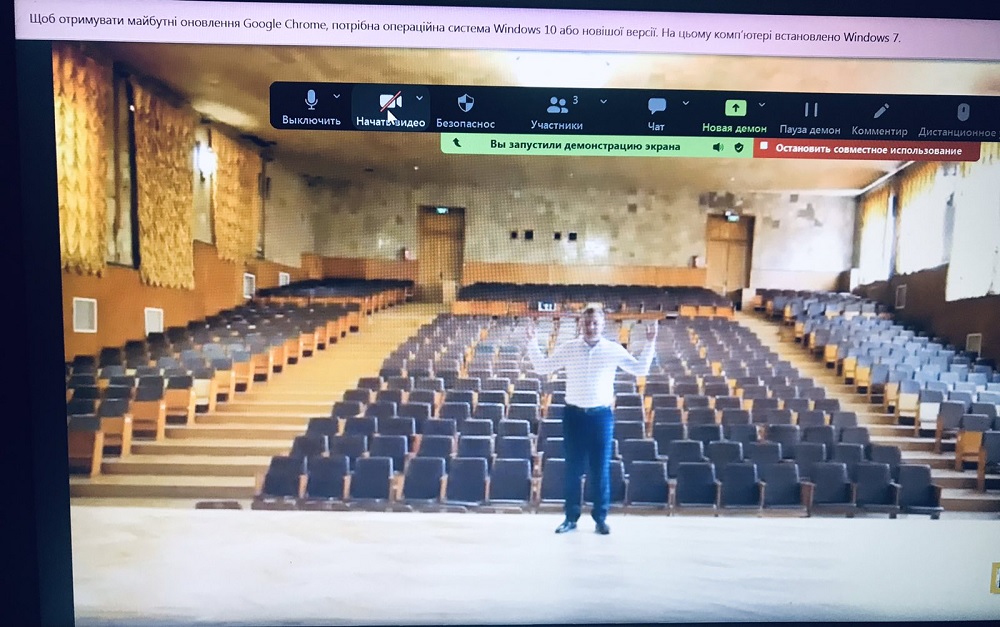
Task: Expand the arrow beside Участники
Action: coord(603,101)
